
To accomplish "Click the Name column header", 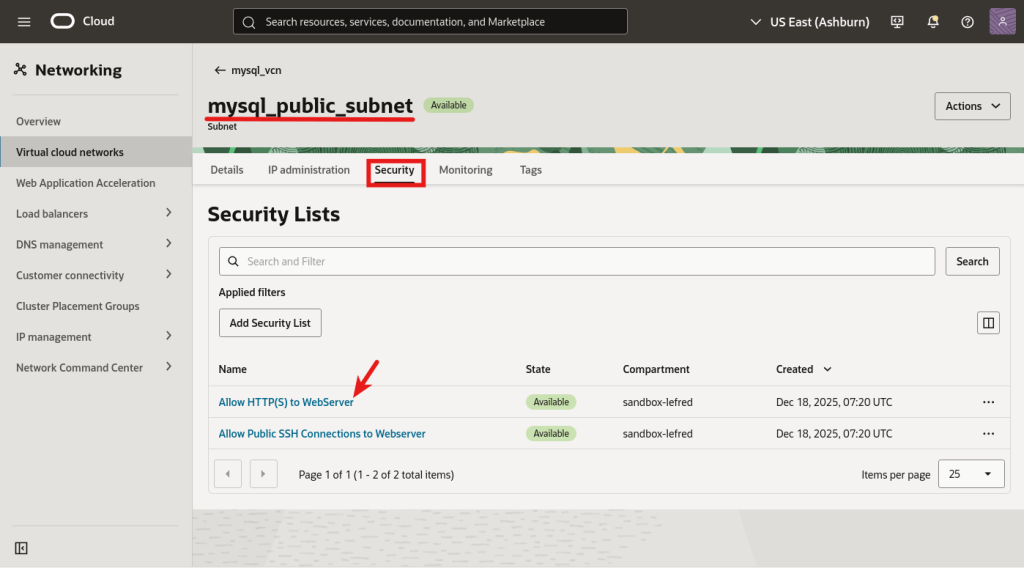I will pyautogui.click(x=232, y=369).
